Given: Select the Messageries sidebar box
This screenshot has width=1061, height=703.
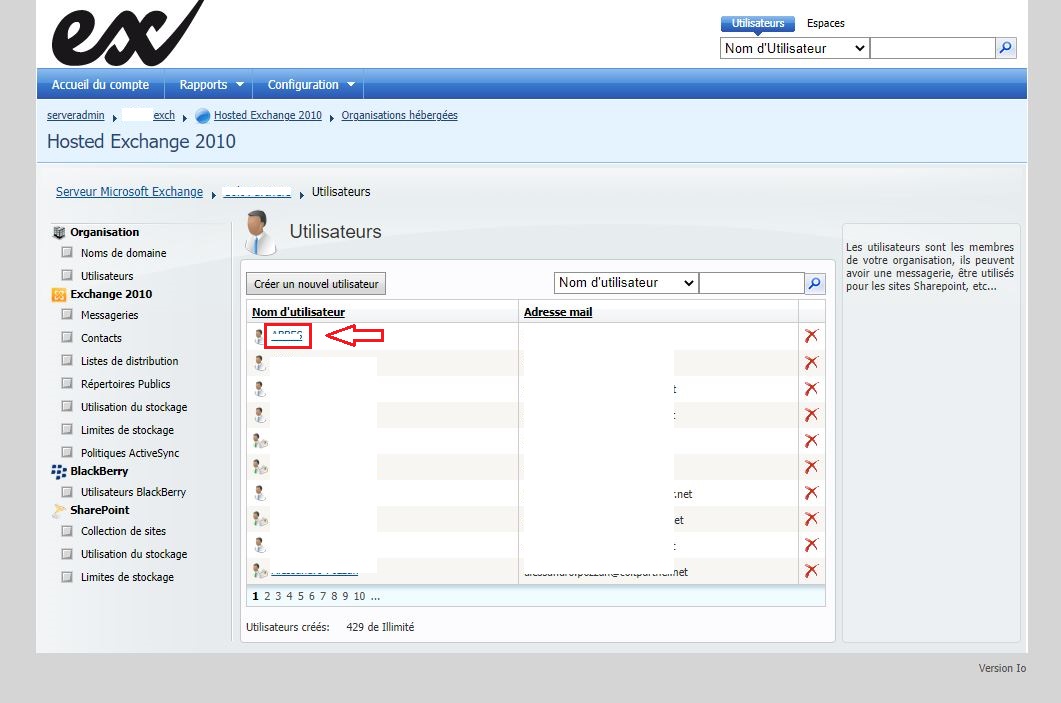Looking at the screenshot, I should [x=67, y=315].
